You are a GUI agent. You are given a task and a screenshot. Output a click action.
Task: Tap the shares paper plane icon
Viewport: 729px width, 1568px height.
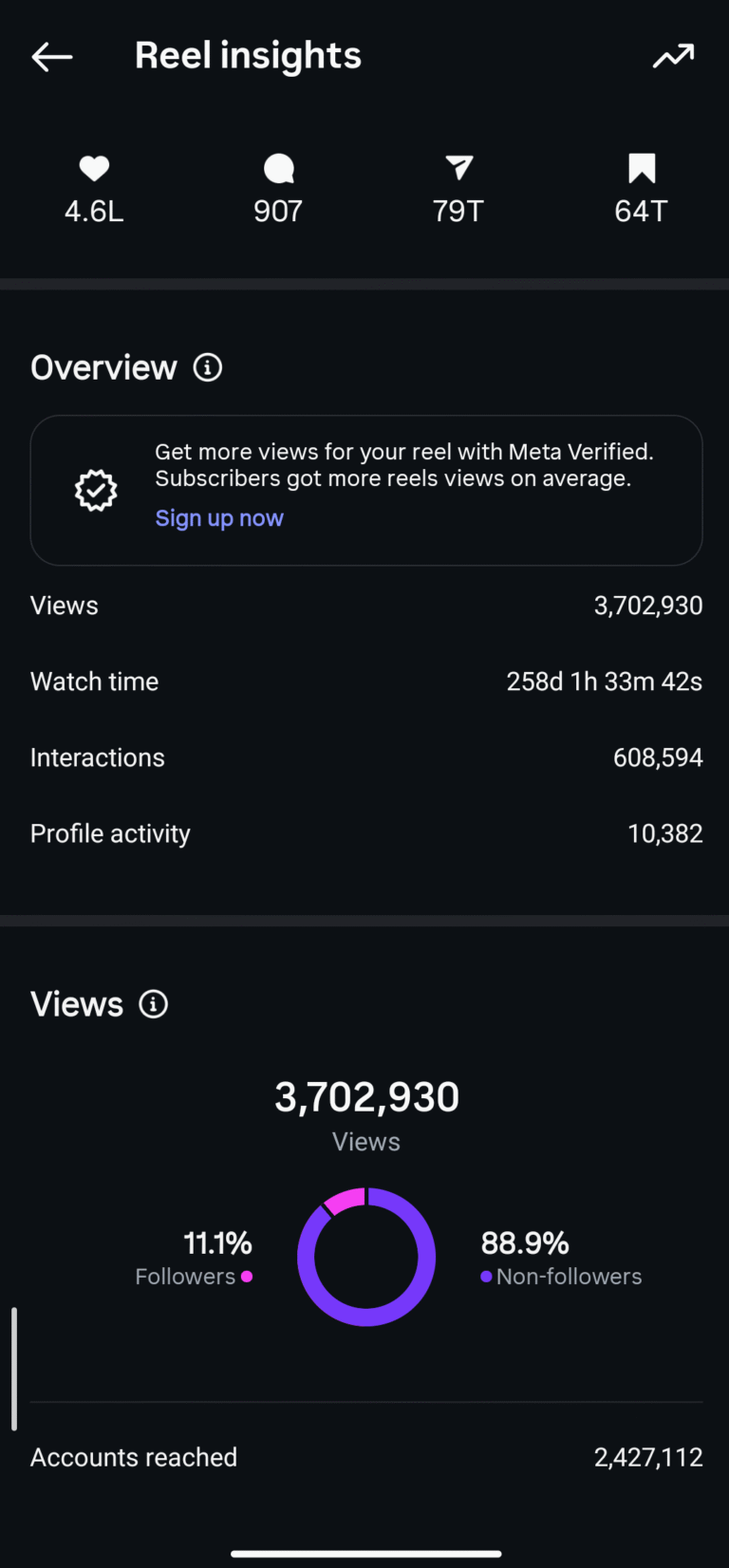coord(458,169)
